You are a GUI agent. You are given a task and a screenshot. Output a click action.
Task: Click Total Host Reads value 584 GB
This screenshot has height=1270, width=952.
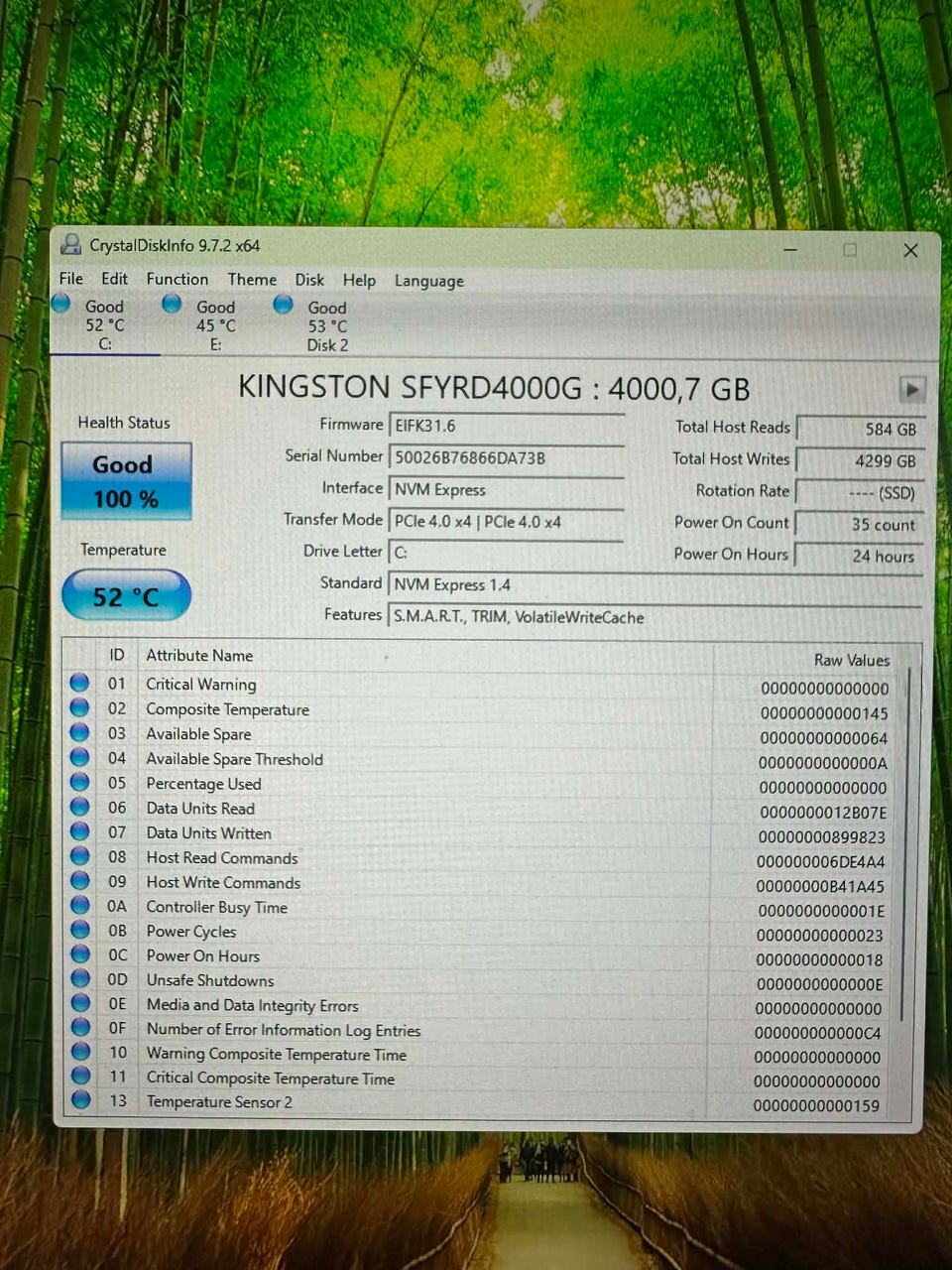point(860,430)
